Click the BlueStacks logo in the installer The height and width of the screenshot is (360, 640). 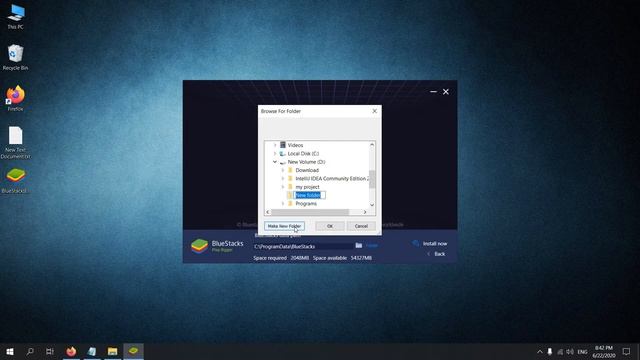click(x=199, y=246)
